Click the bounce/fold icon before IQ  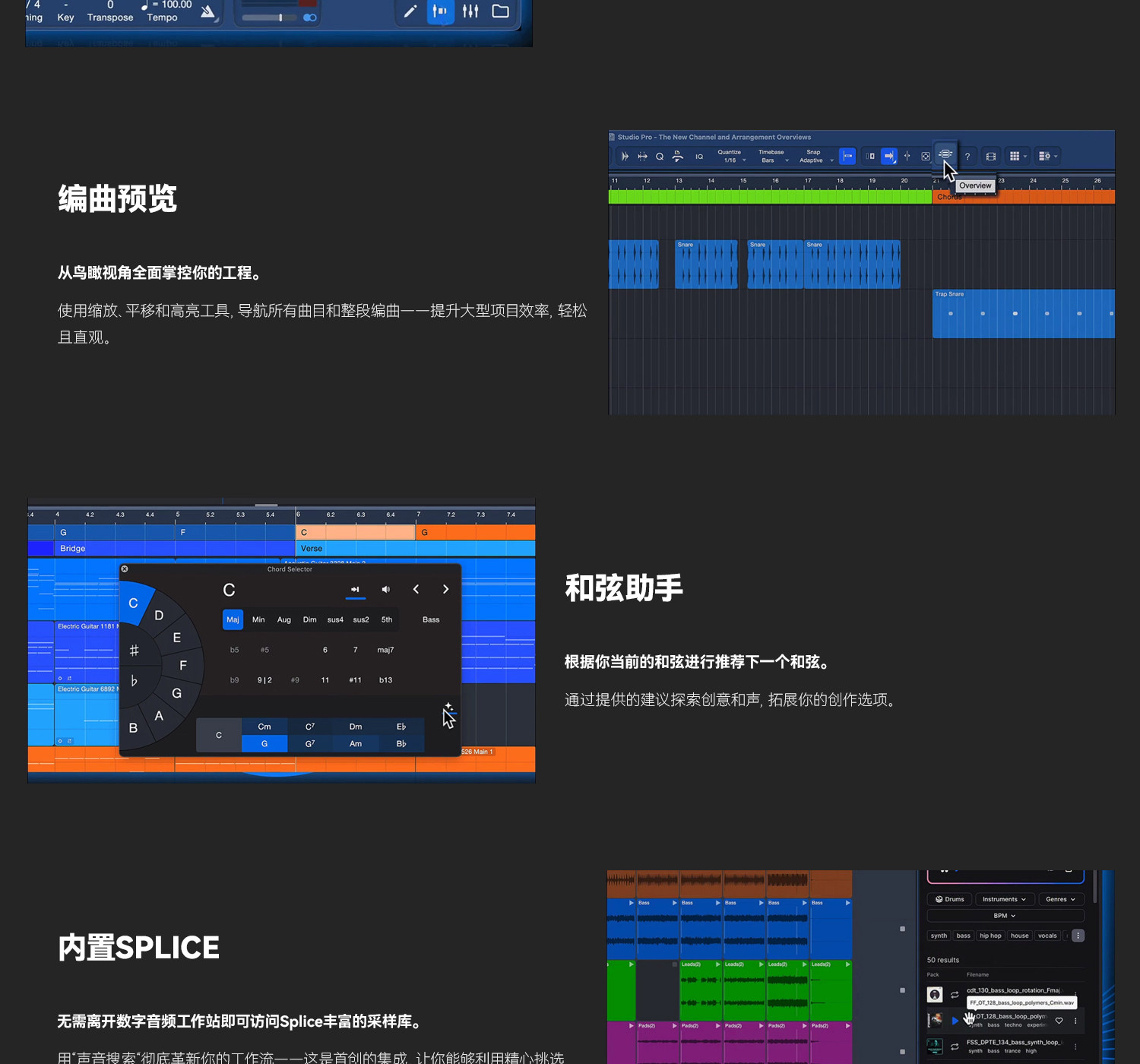[x=677, y=157]
